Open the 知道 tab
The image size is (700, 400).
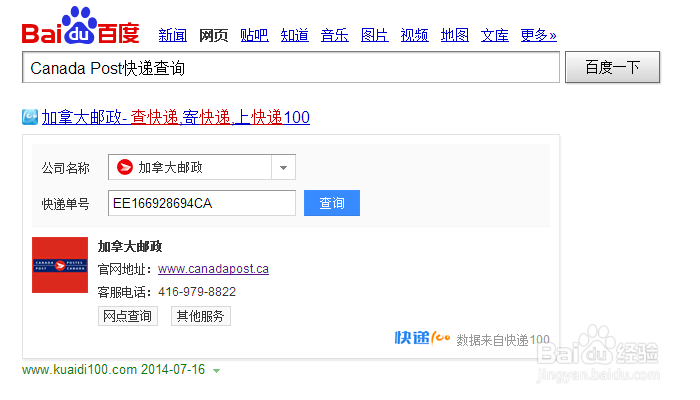tap(295, 35)
